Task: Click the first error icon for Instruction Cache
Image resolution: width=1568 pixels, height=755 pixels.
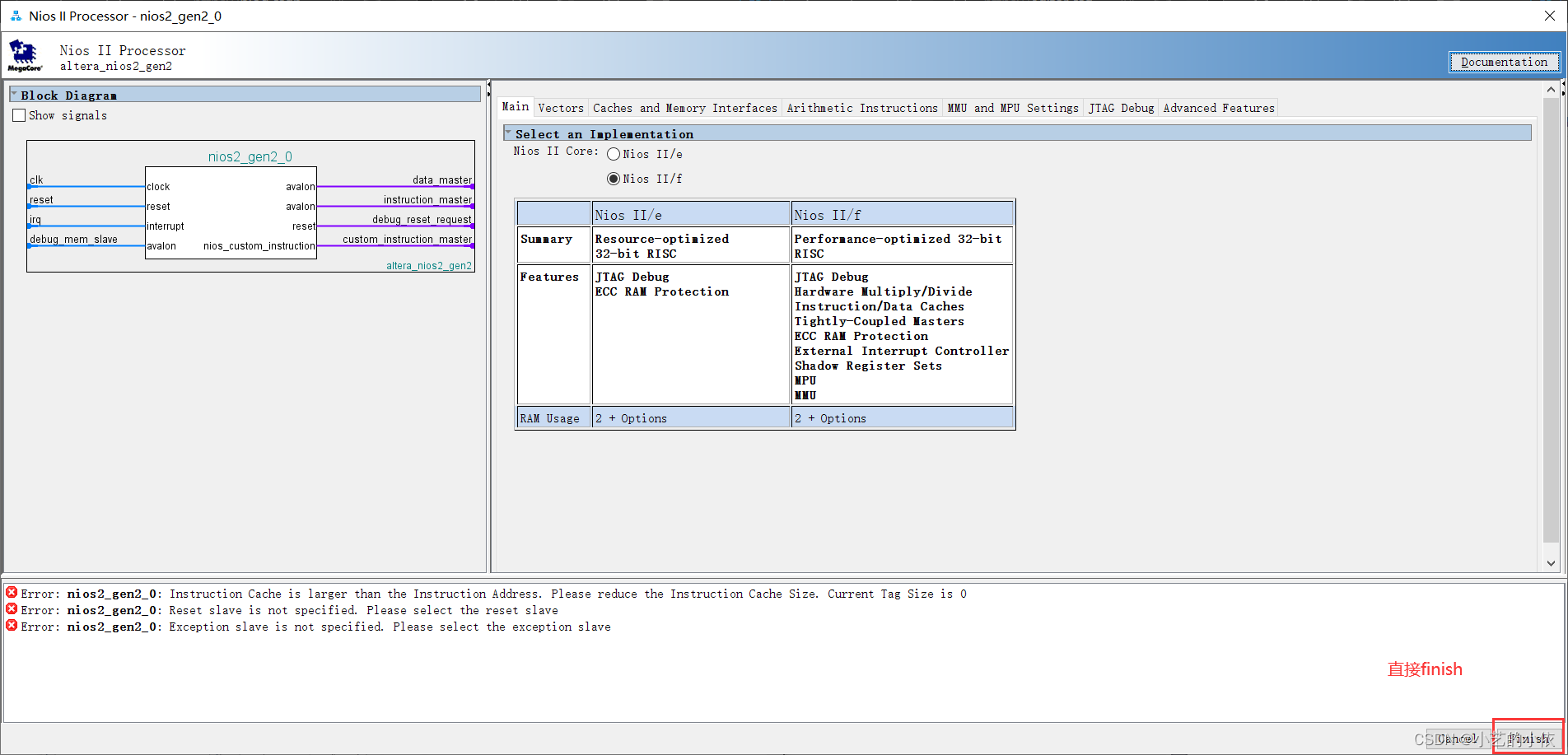Action: 12,593
